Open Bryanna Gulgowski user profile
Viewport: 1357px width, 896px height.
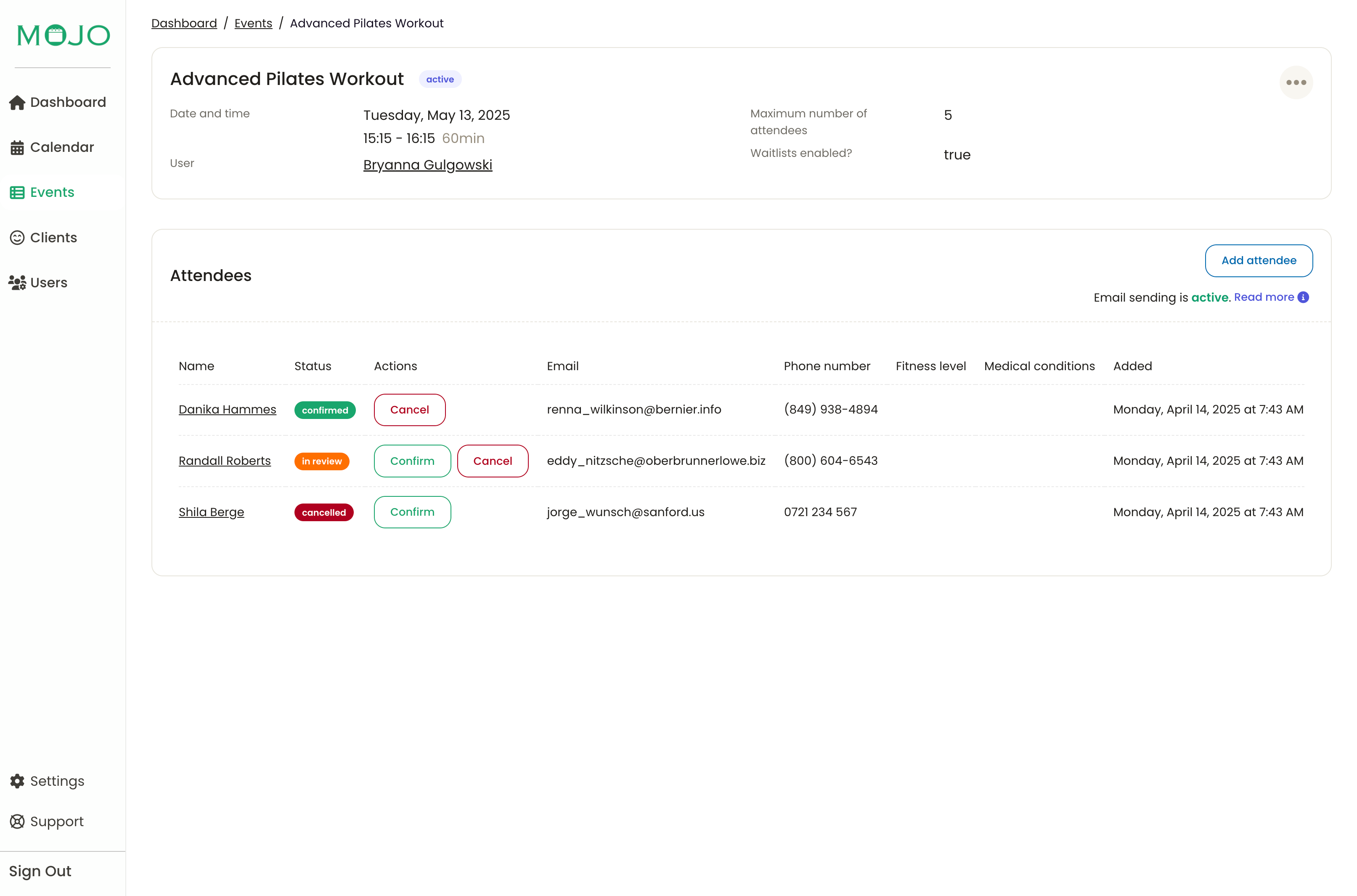point(427,165)
